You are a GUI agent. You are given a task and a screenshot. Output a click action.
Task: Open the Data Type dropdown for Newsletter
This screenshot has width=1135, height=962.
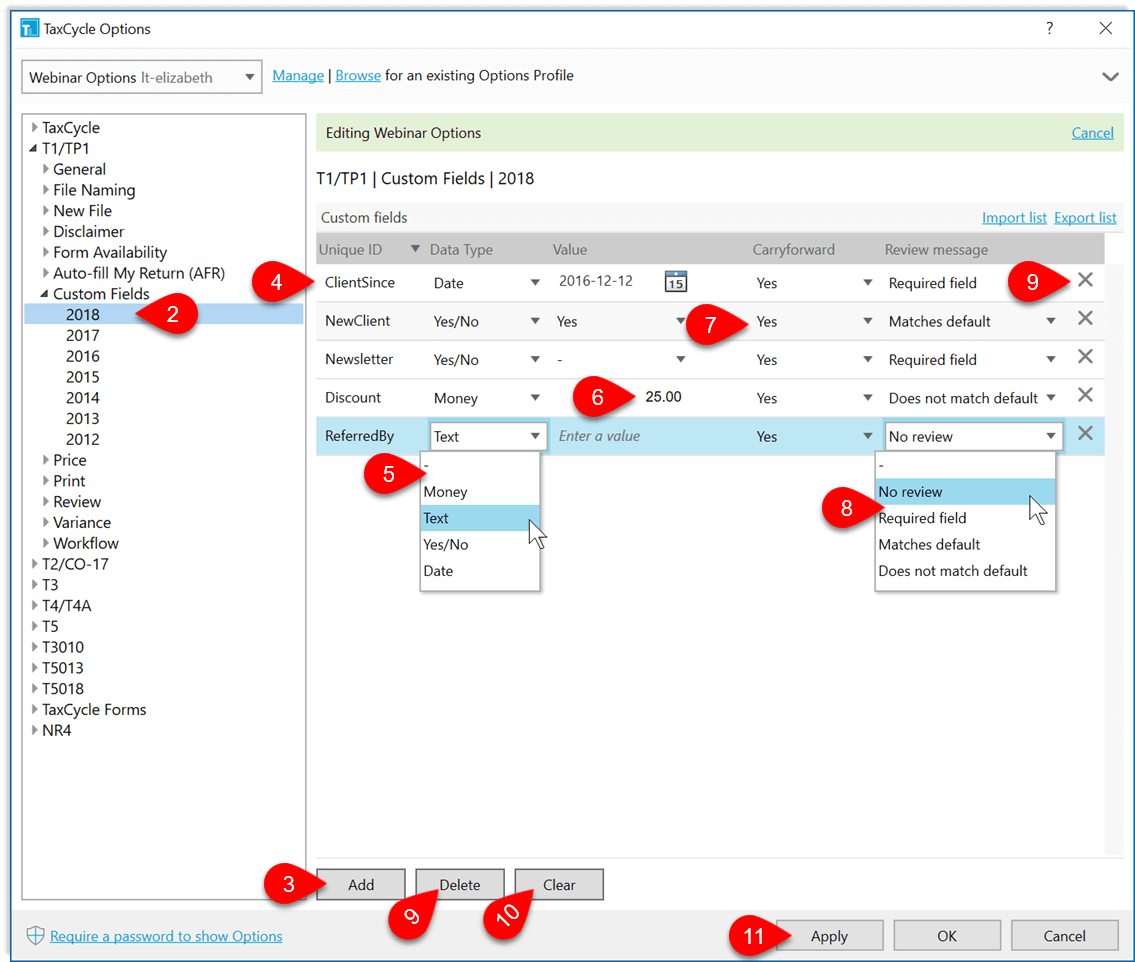click(x=535, y=360)
